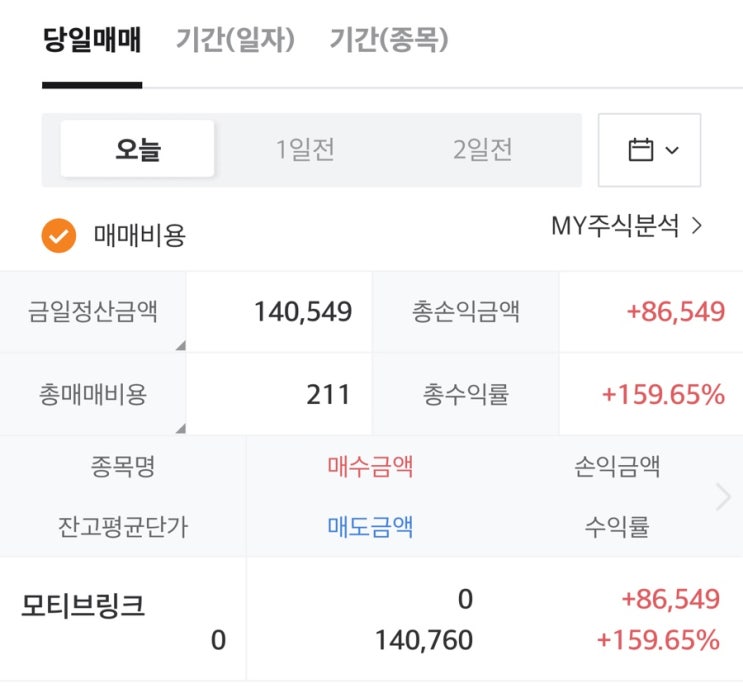Open the 모티브링크 stock row
Screen dimensions: 743x698
pyautogui.click(x=83, y=607)
